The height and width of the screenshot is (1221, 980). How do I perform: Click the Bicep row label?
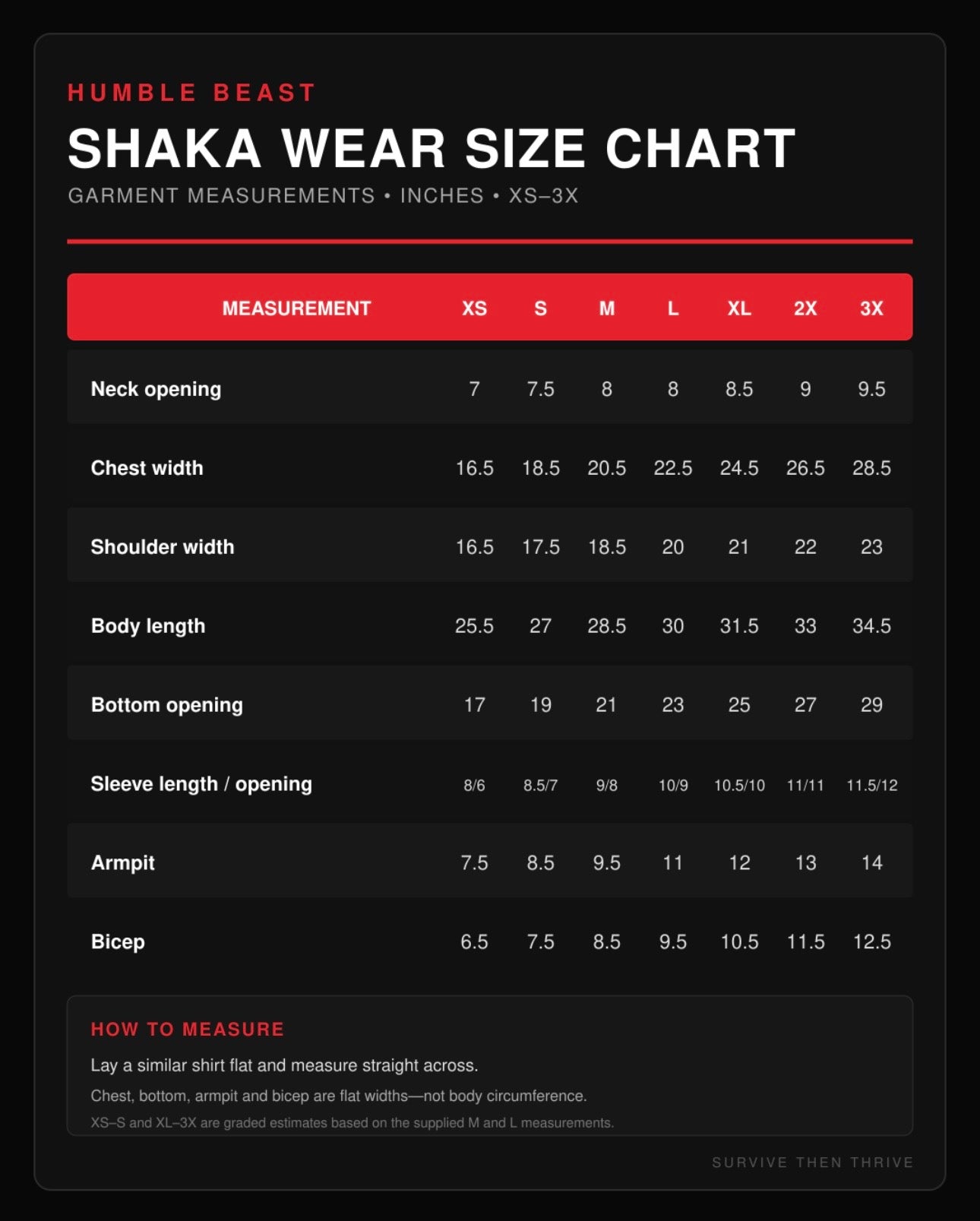[x=118, y=942]
